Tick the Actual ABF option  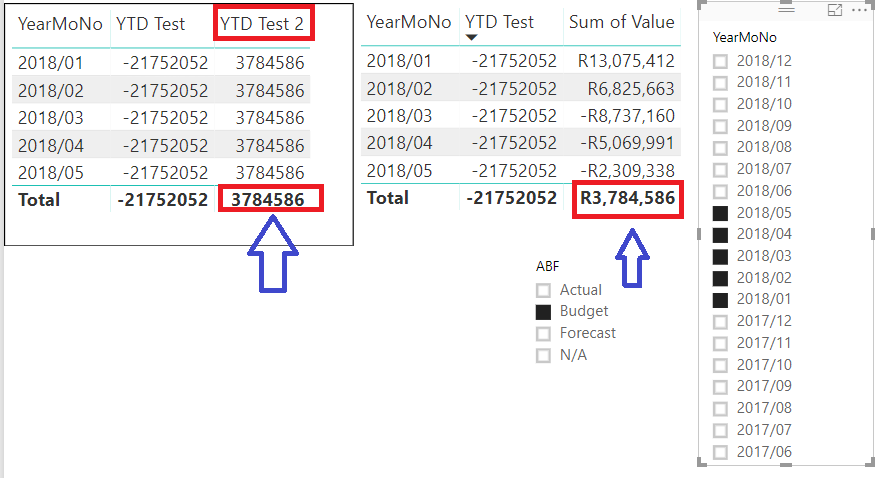pyautogui.click(x=543, y=290)
